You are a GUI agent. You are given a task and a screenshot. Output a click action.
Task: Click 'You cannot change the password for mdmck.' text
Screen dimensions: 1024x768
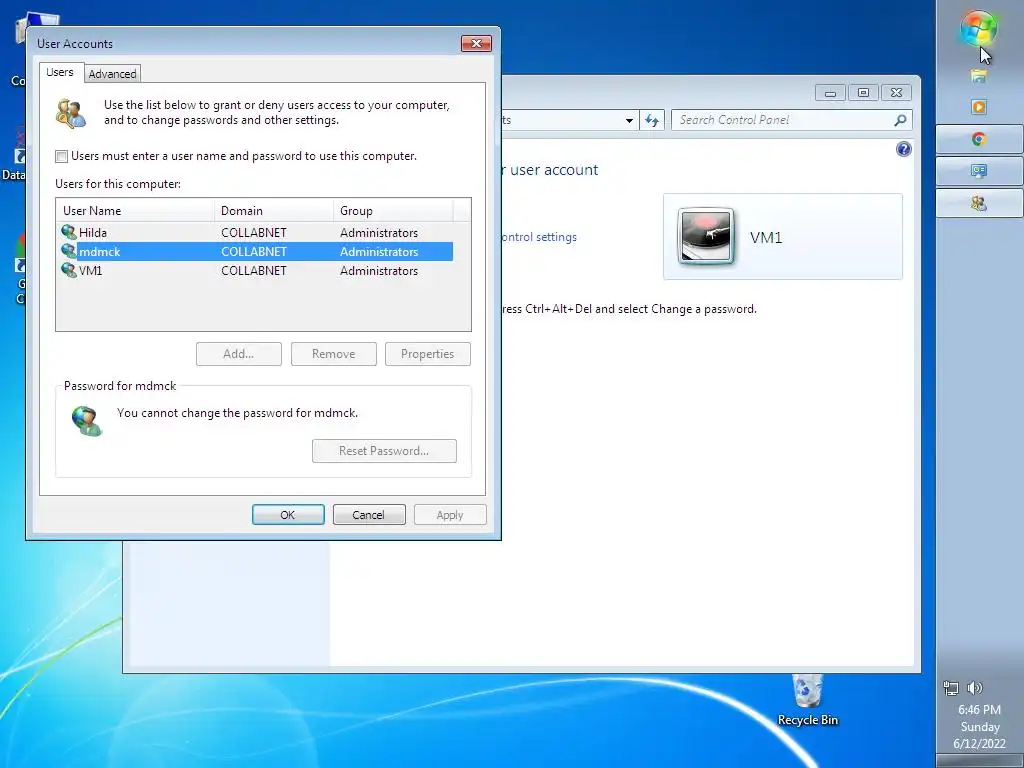tap(237, 413)
